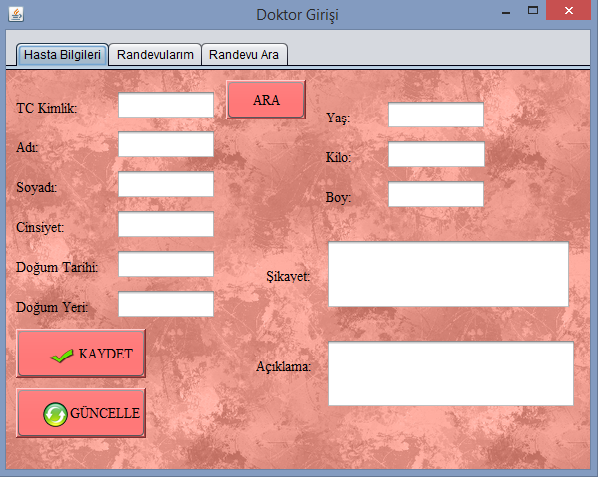The image size is (598, 477).
Task: Focus the TC Kimlik input field
Action: click(166, 105)
